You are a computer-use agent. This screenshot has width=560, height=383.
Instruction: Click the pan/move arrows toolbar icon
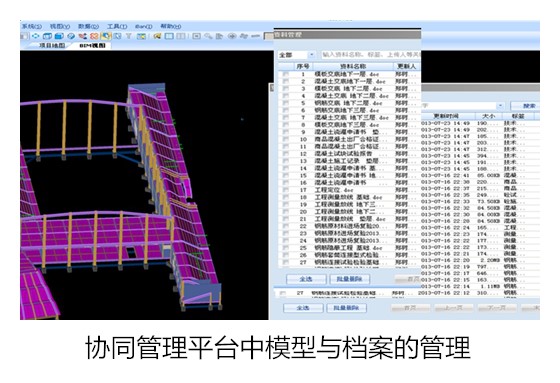click(x=35, y=36)
